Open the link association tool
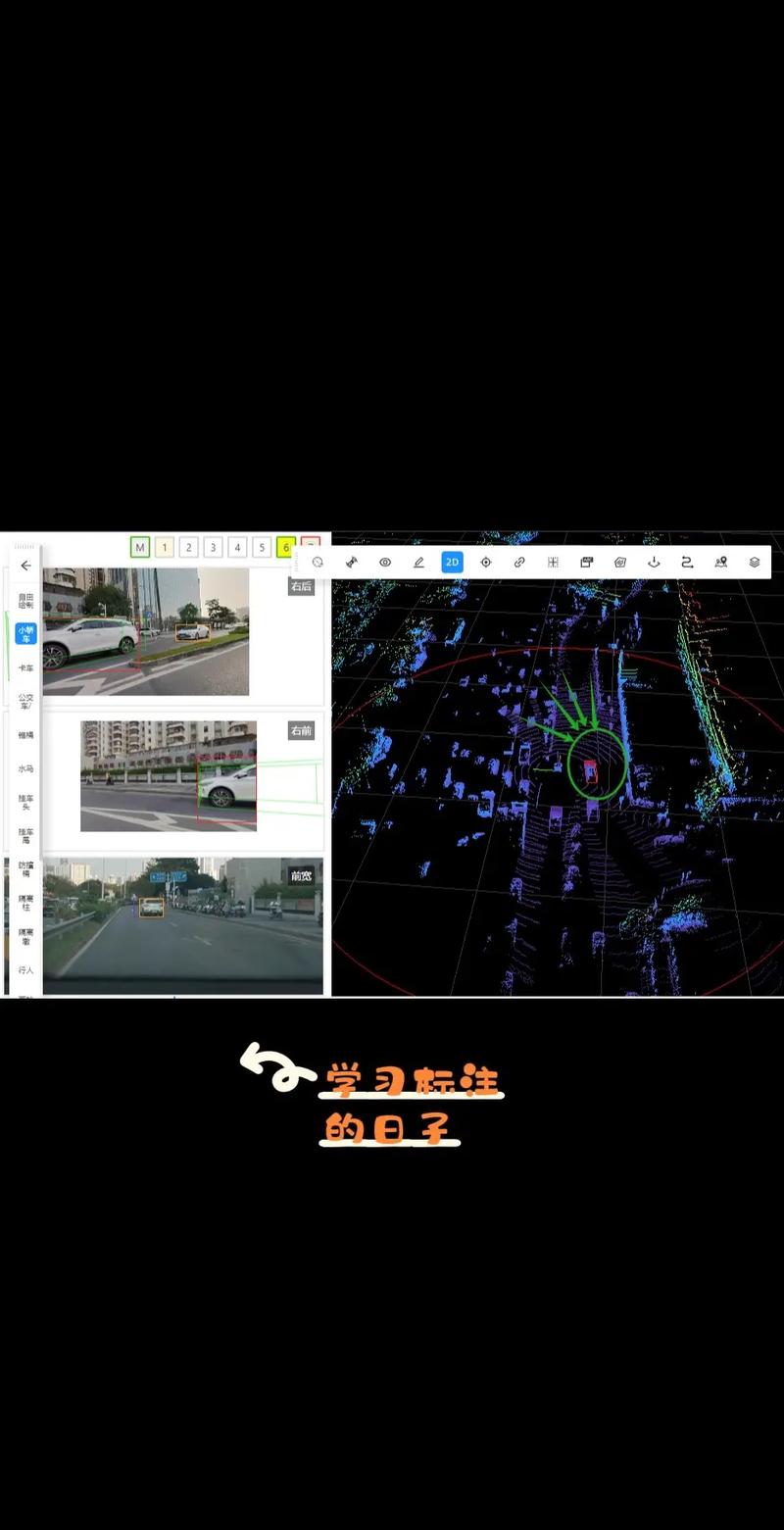784x1530 pixels. tap(520, 562)
